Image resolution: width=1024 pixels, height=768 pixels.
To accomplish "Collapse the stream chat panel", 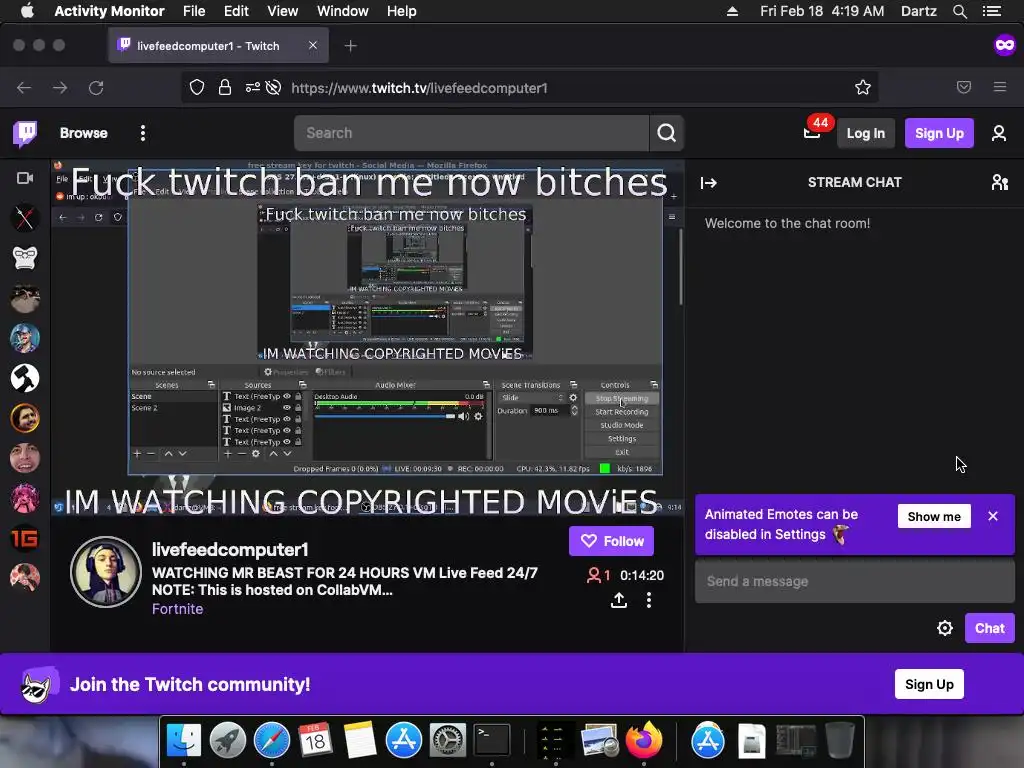I will point(709,183).
